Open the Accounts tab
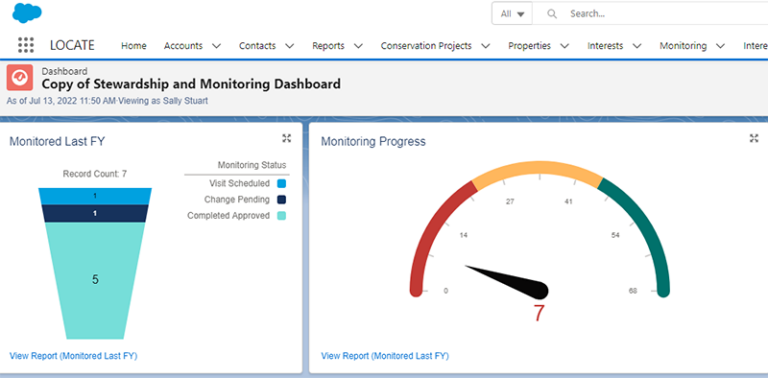This screenshot has width=768, height=378. 183,46
